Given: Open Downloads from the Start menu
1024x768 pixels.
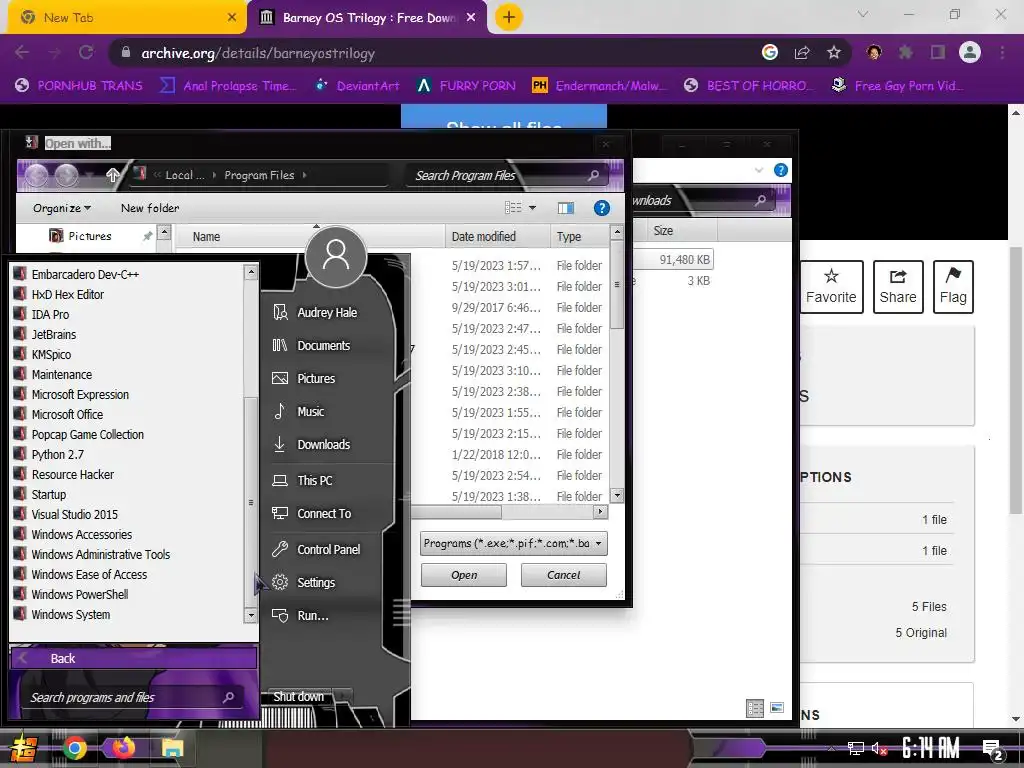Looking at the screenshot, I should click(x=323, y=444).
